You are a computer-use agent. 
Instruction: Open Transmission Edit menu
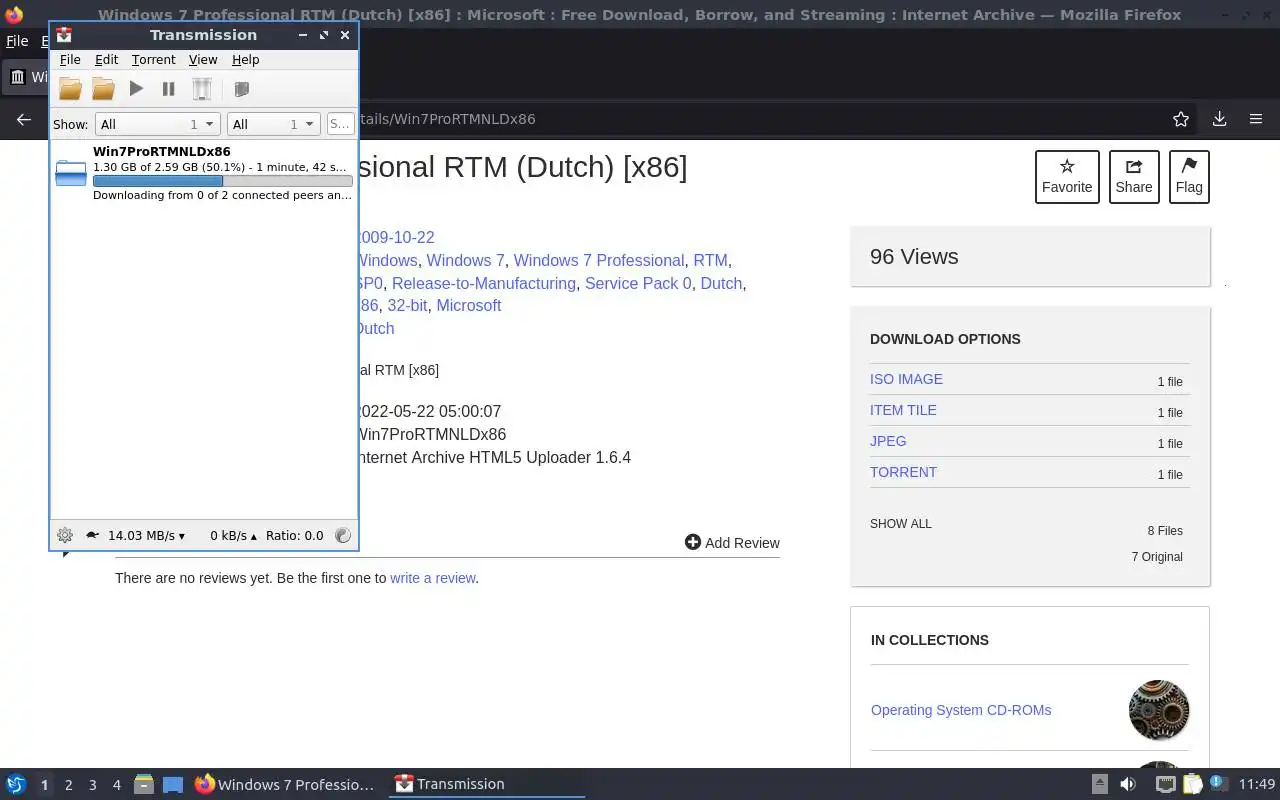point(106,60)
